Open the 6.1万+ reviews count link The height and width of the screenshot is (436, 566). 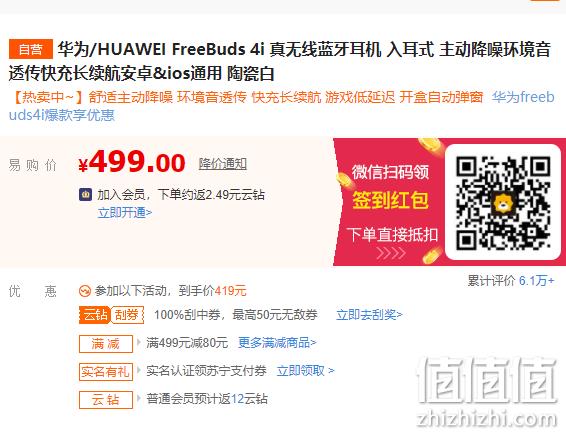coord(536,280)
